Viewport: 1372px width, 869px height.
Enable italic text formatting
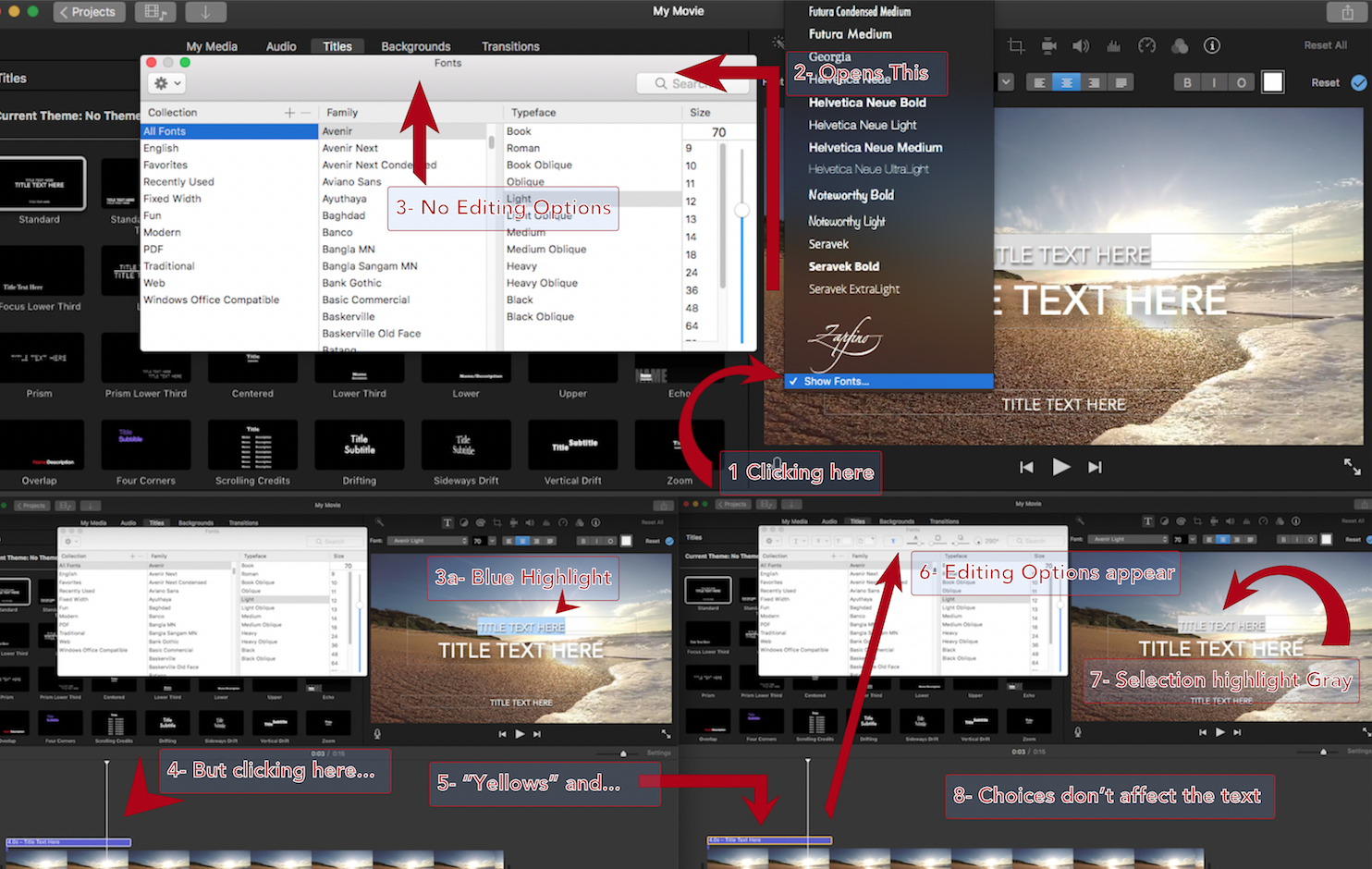tap(1213, 81)
